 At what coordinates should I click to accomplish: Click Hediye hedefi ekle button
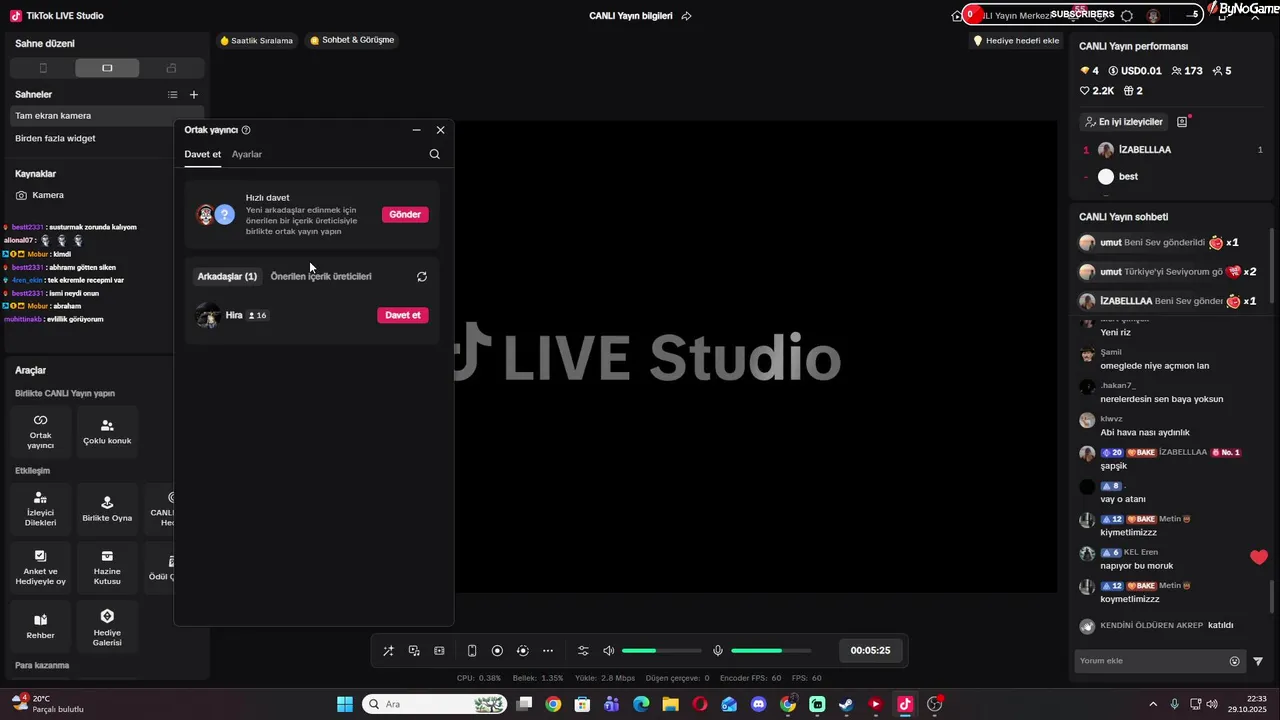pyautogui.click(x=1017, y=41)
